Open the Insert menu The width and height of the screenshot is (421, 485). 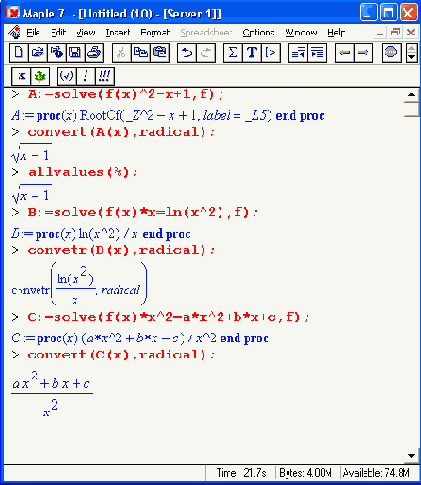click(x=118, y=32)
